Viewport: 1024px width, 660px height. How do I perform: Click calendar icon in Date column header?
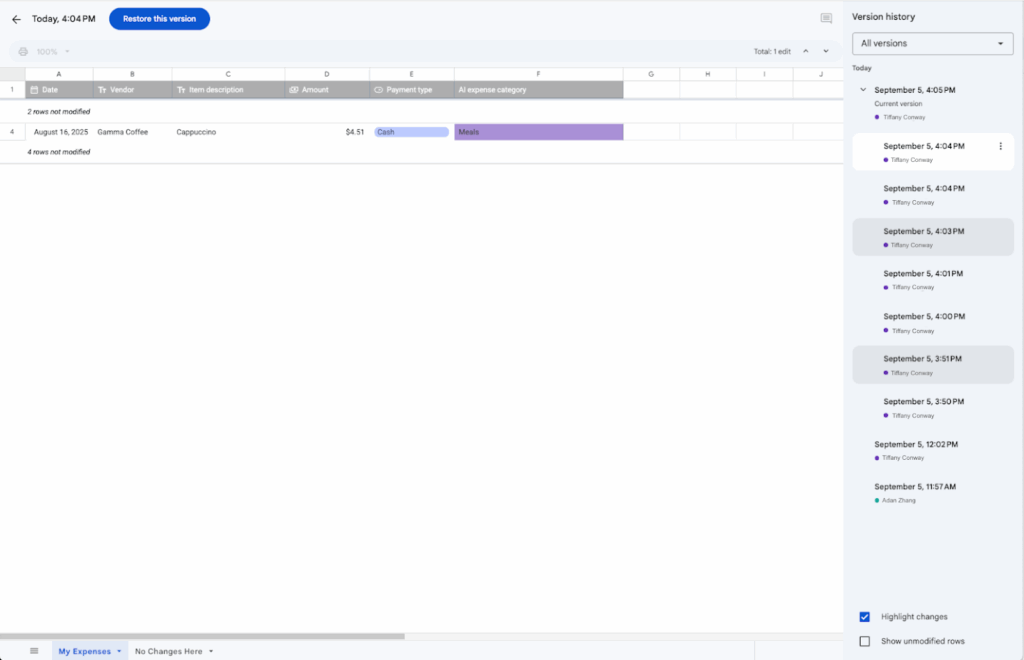pos(34,90)
